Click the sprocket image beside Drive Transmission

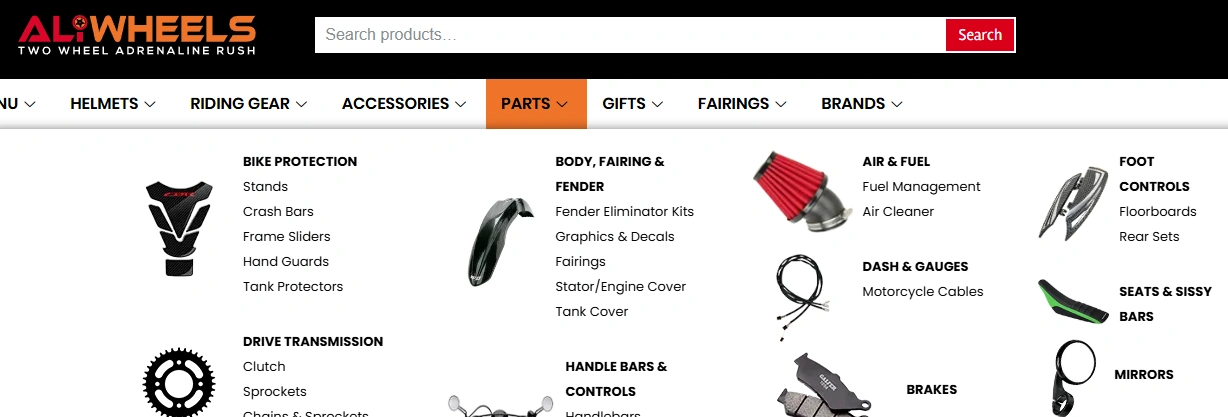[x=179, y=382]
